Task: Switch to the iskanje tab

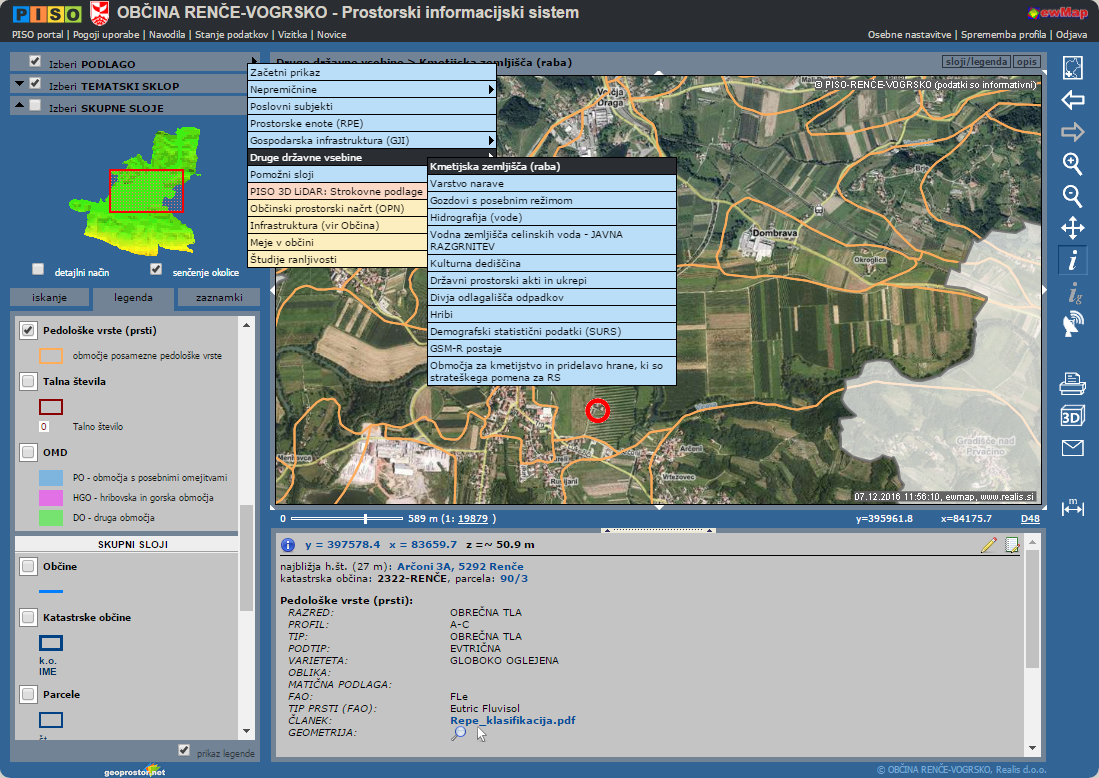Action: tap(49, 298)
